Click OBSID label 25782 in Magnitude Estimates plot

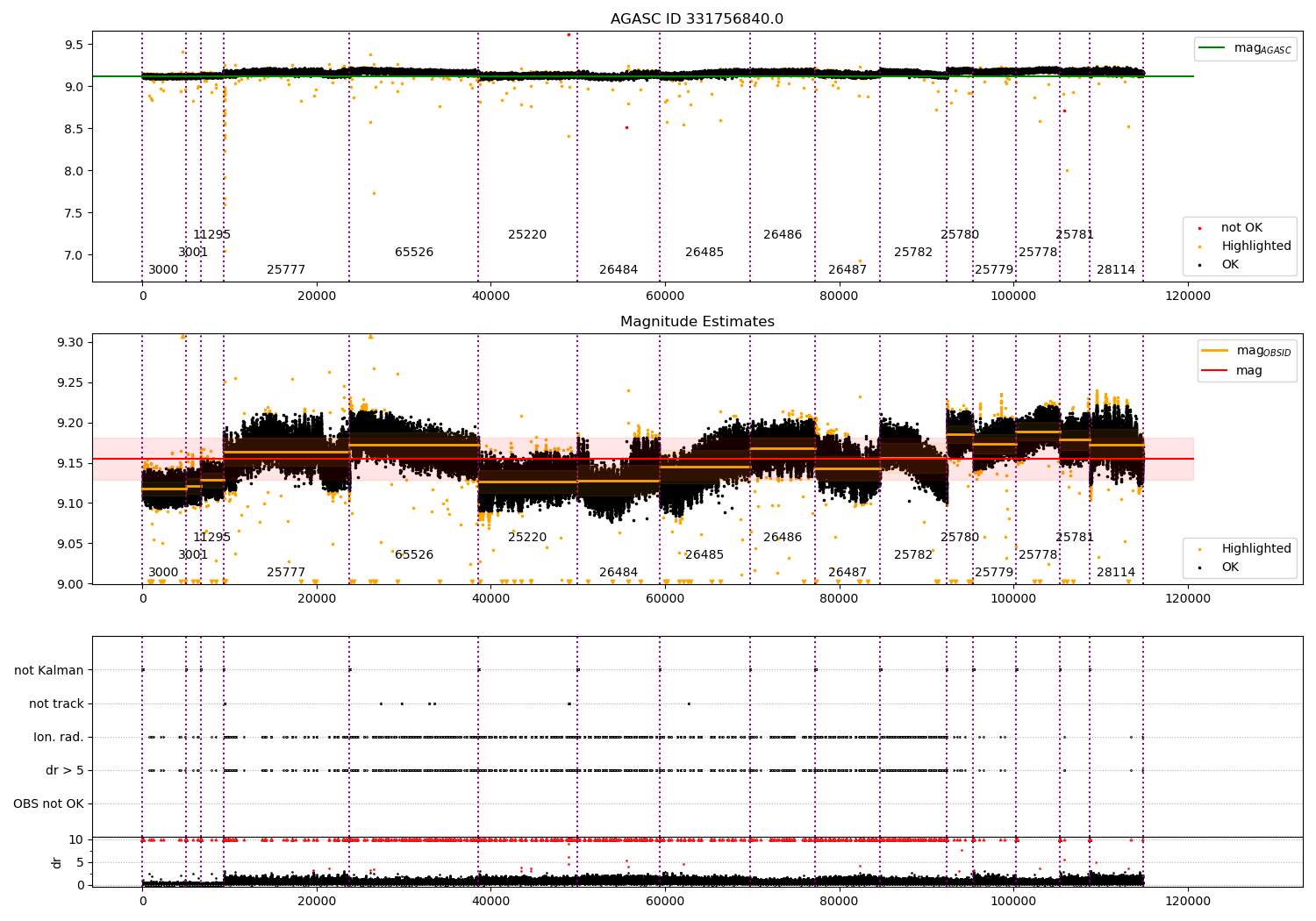tap(913, 555)
